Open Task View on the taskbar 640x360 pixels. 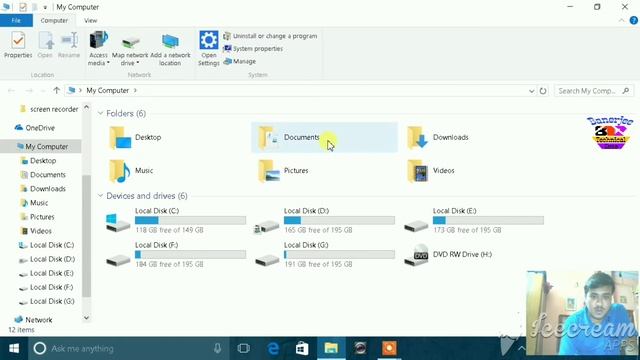[x=244, y=348]
